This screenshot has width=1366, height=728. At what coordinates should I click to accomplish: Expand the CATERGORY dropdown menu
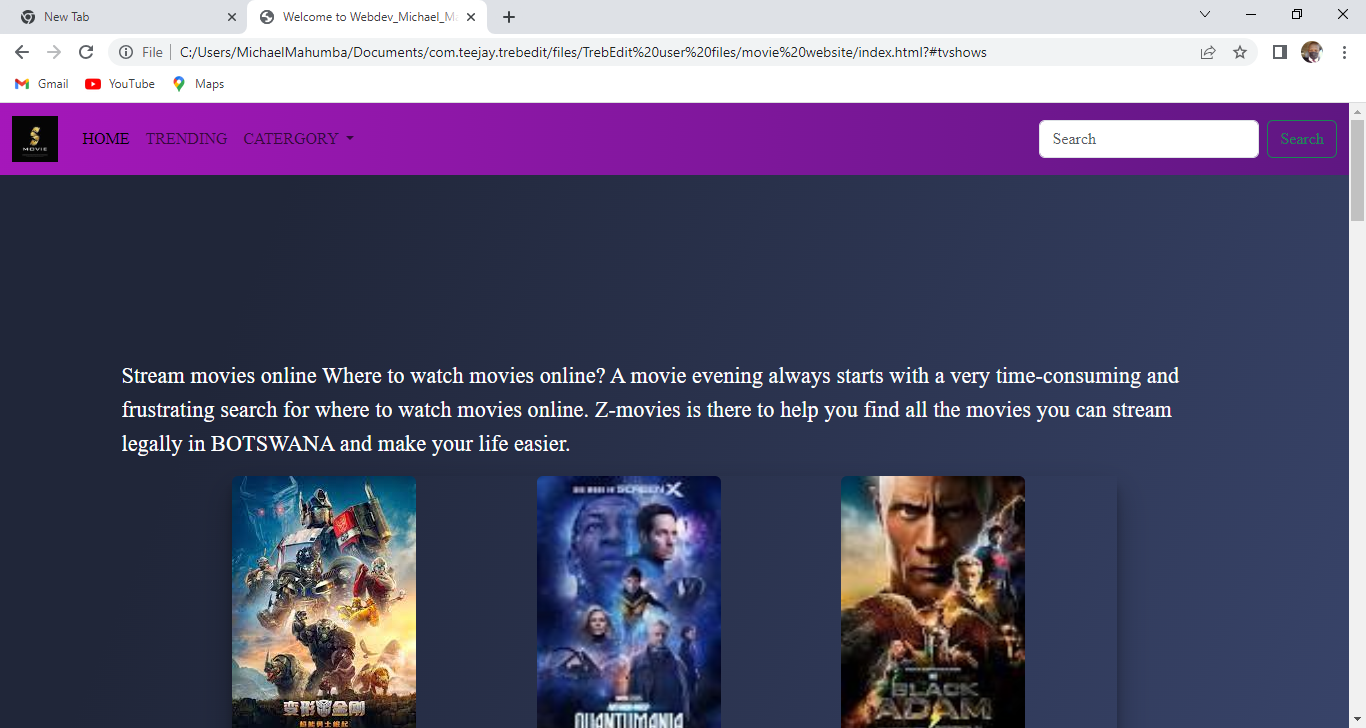[x=298, y=139]
